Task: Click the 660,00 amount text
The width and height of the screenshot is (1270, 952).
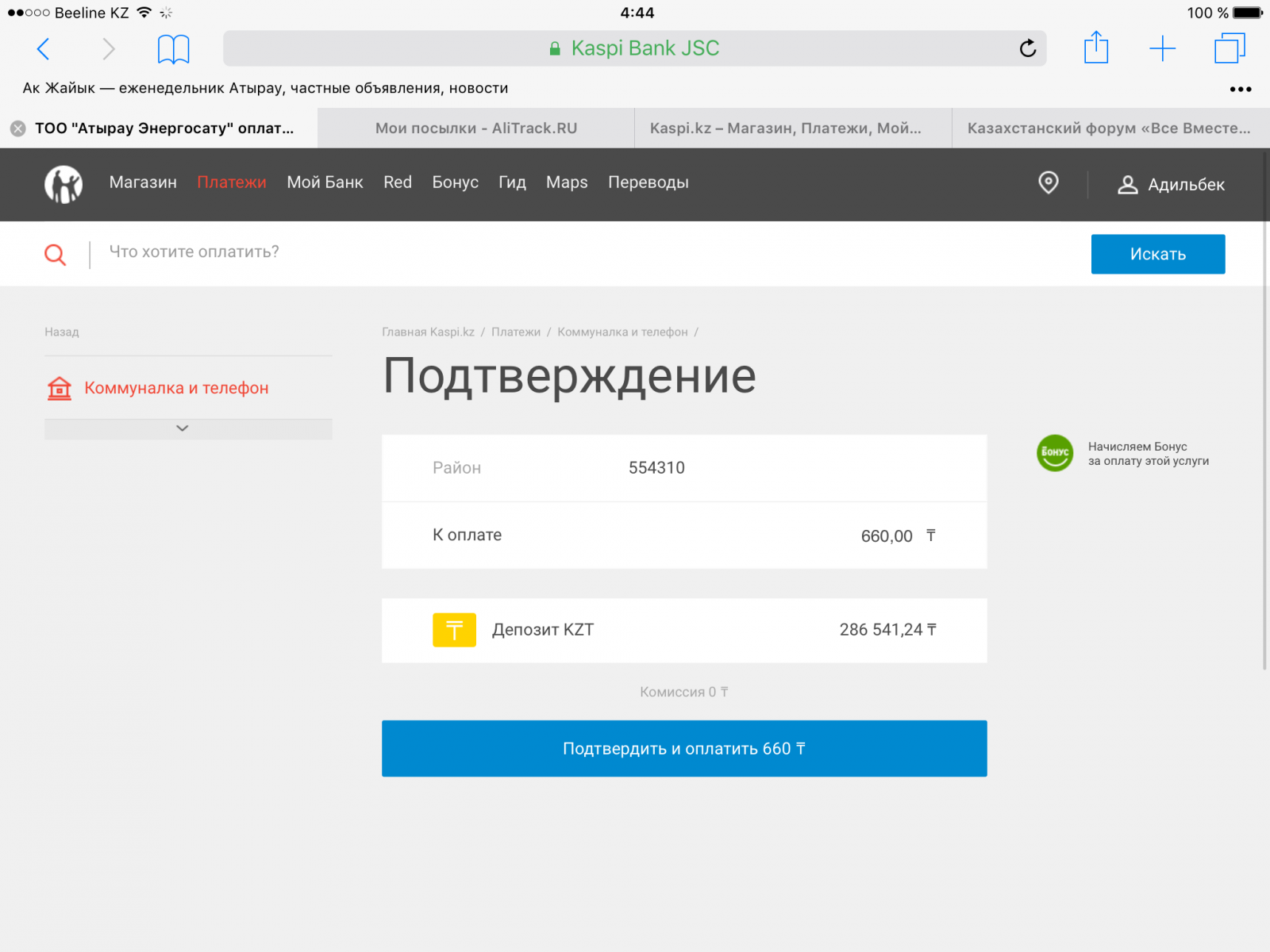Action: coord(887,536)
